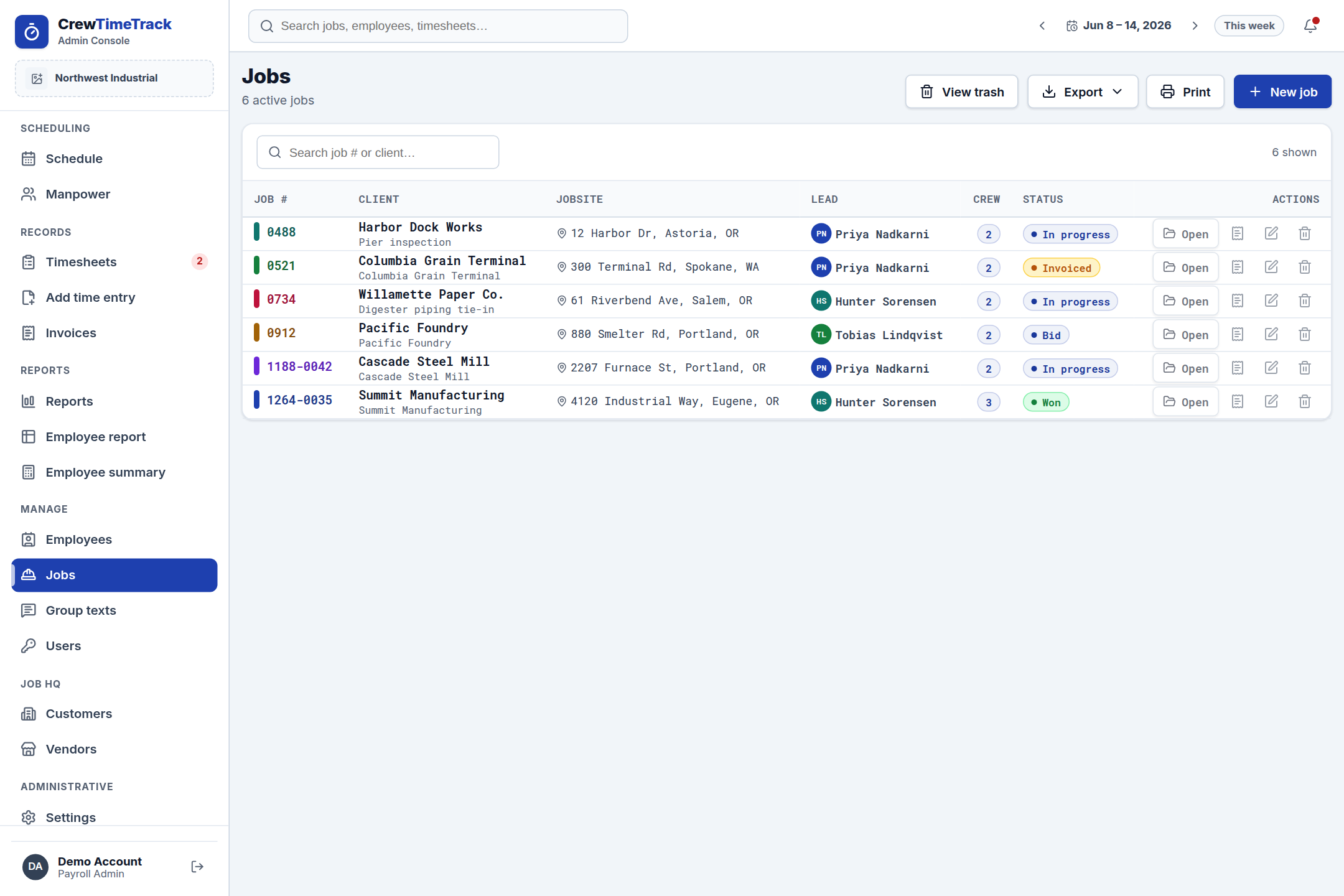Image resolution: width=1344 pixels, height=896 pixels.
Task: View timesheet document icon for job 0734
Action: pos(1238,301)
